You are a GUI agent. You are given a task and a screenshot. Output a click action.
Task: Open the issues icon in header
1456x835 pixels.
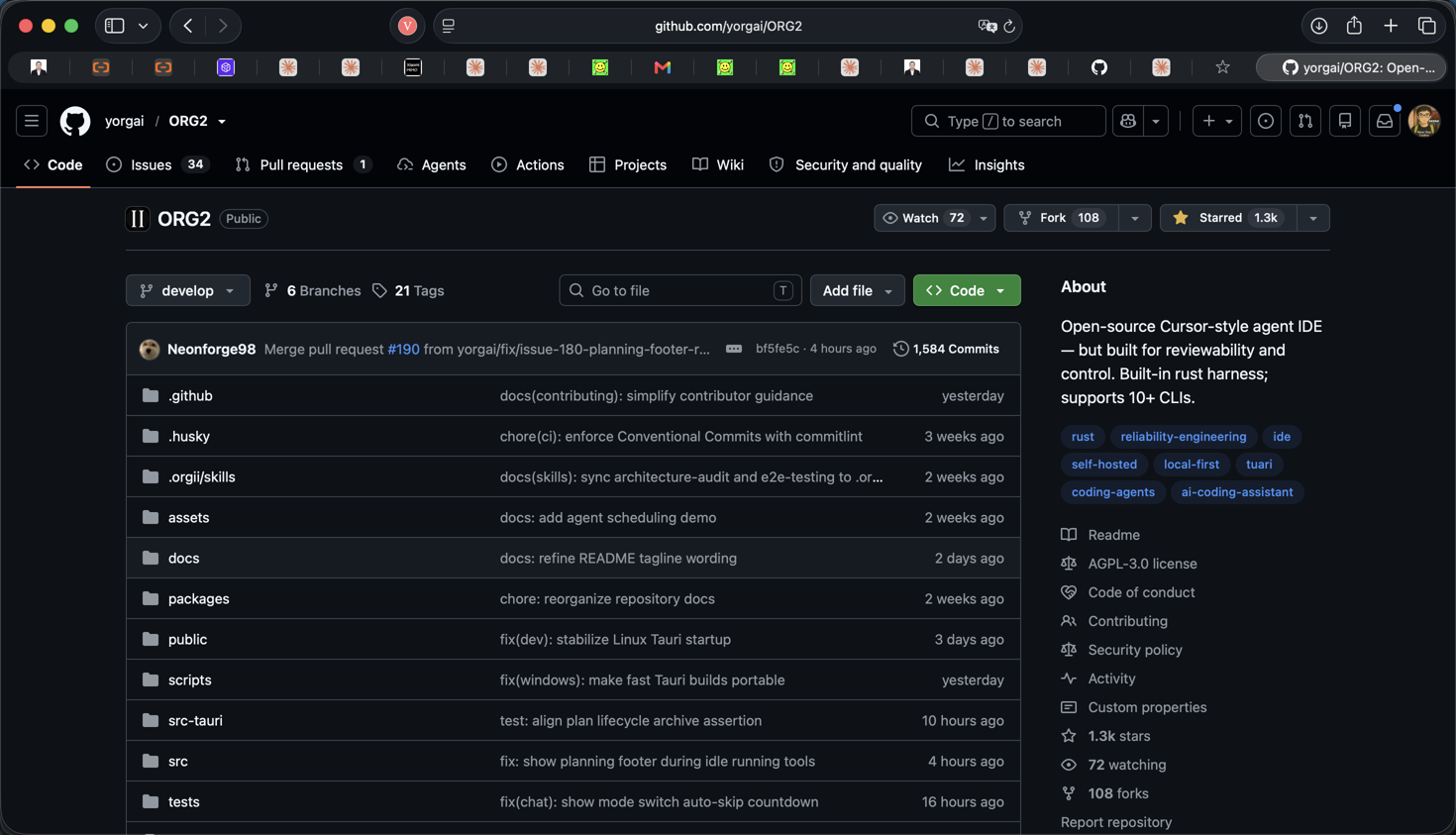pyautogui.click(x=1266, y=121)
